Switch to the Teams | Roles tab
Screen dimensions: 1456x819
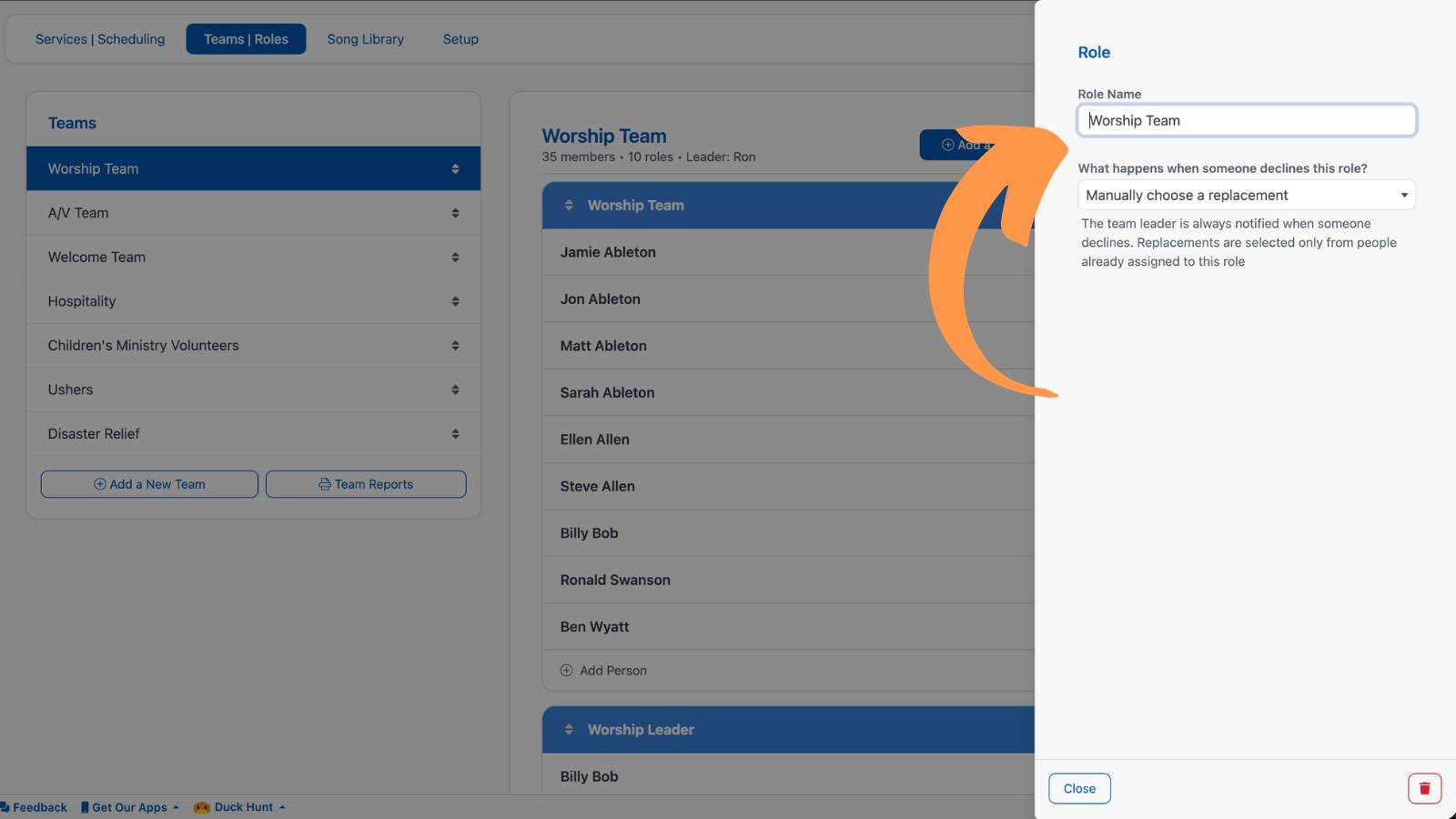(246, 39)
